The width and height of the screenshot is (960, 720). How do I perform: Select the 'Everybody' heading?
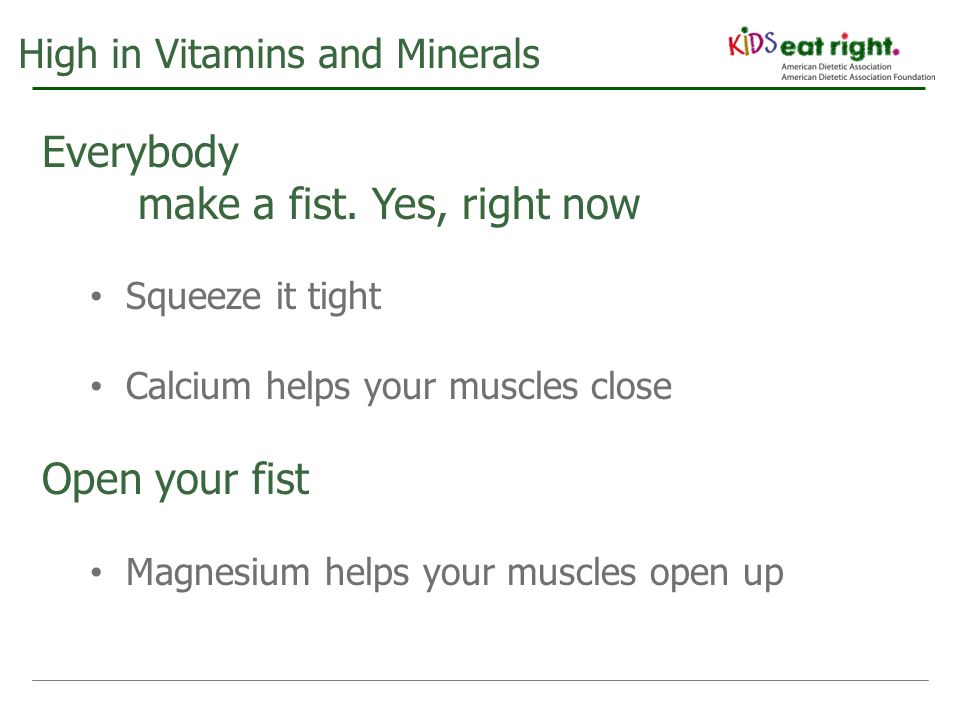[x=140, y=153]
